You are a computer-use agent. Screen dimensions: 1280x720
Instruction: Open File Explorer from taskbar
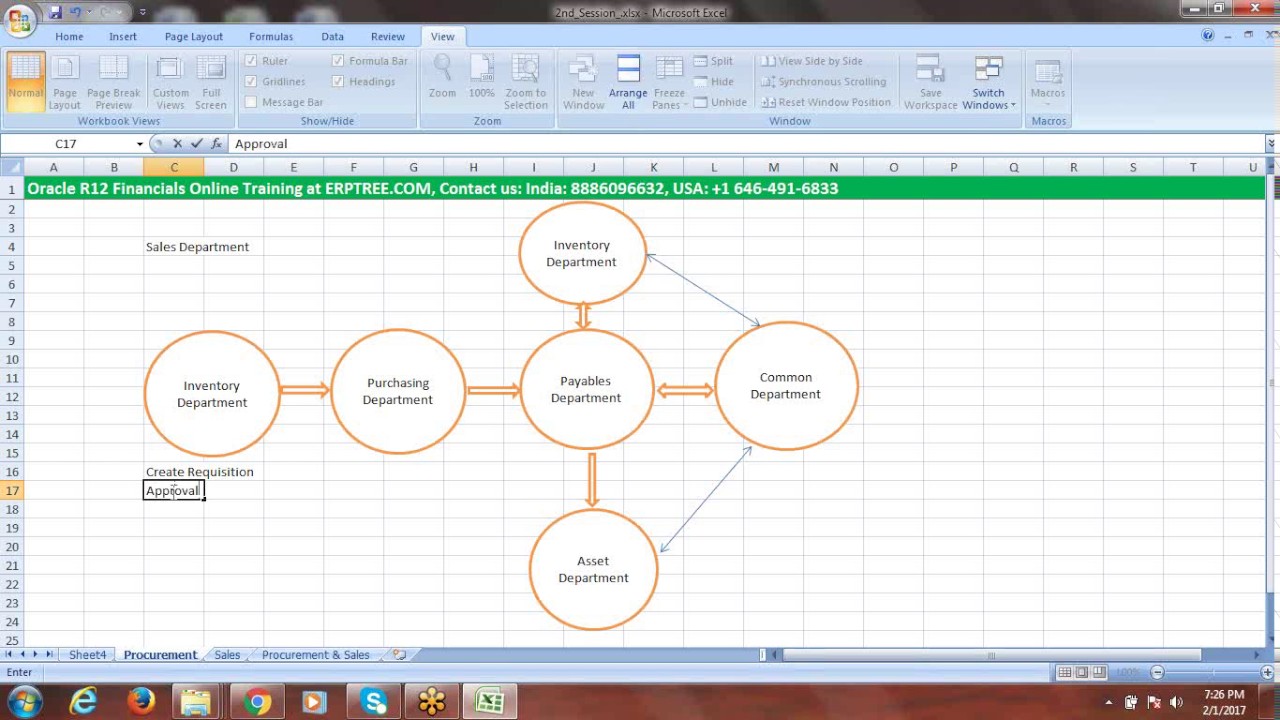pyautogui.click(x=197, y=701)
